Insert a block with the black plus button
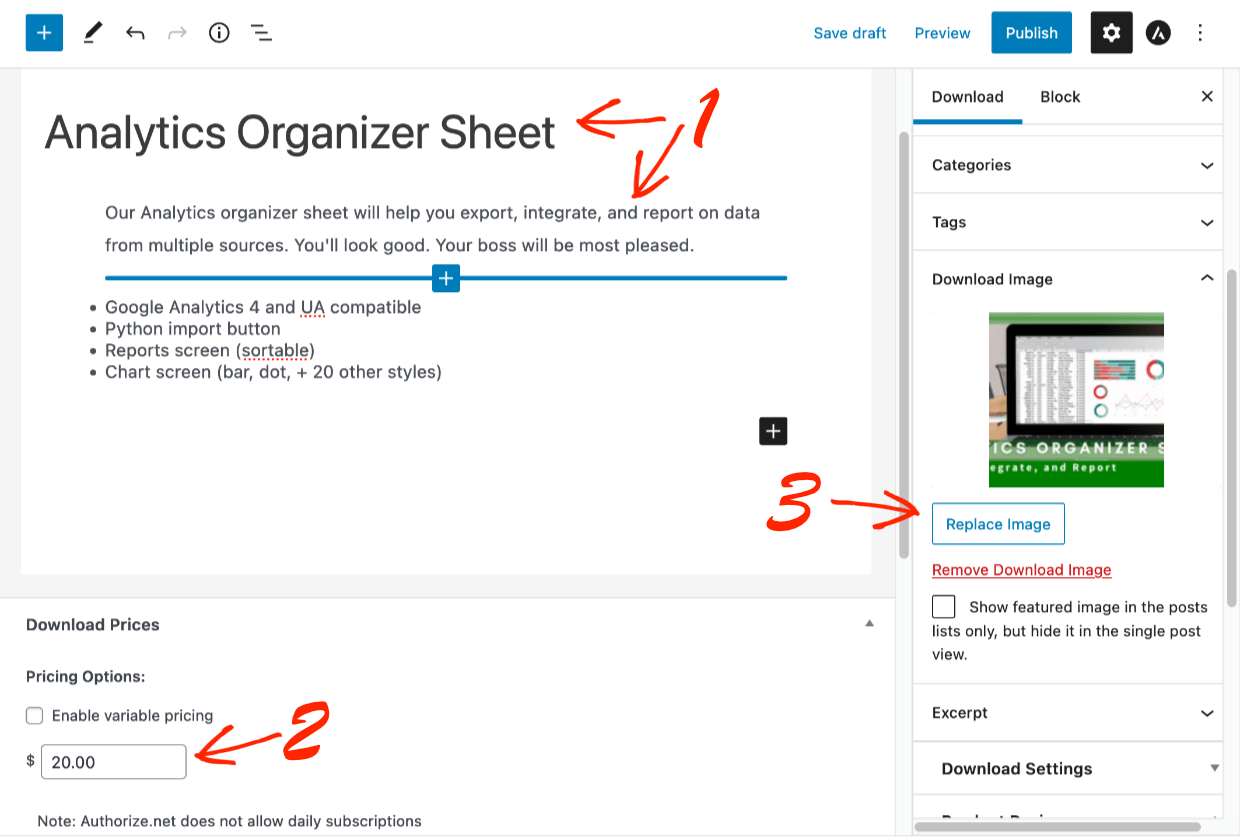The width and height of the screenshot is (1240, 837). 772,431
